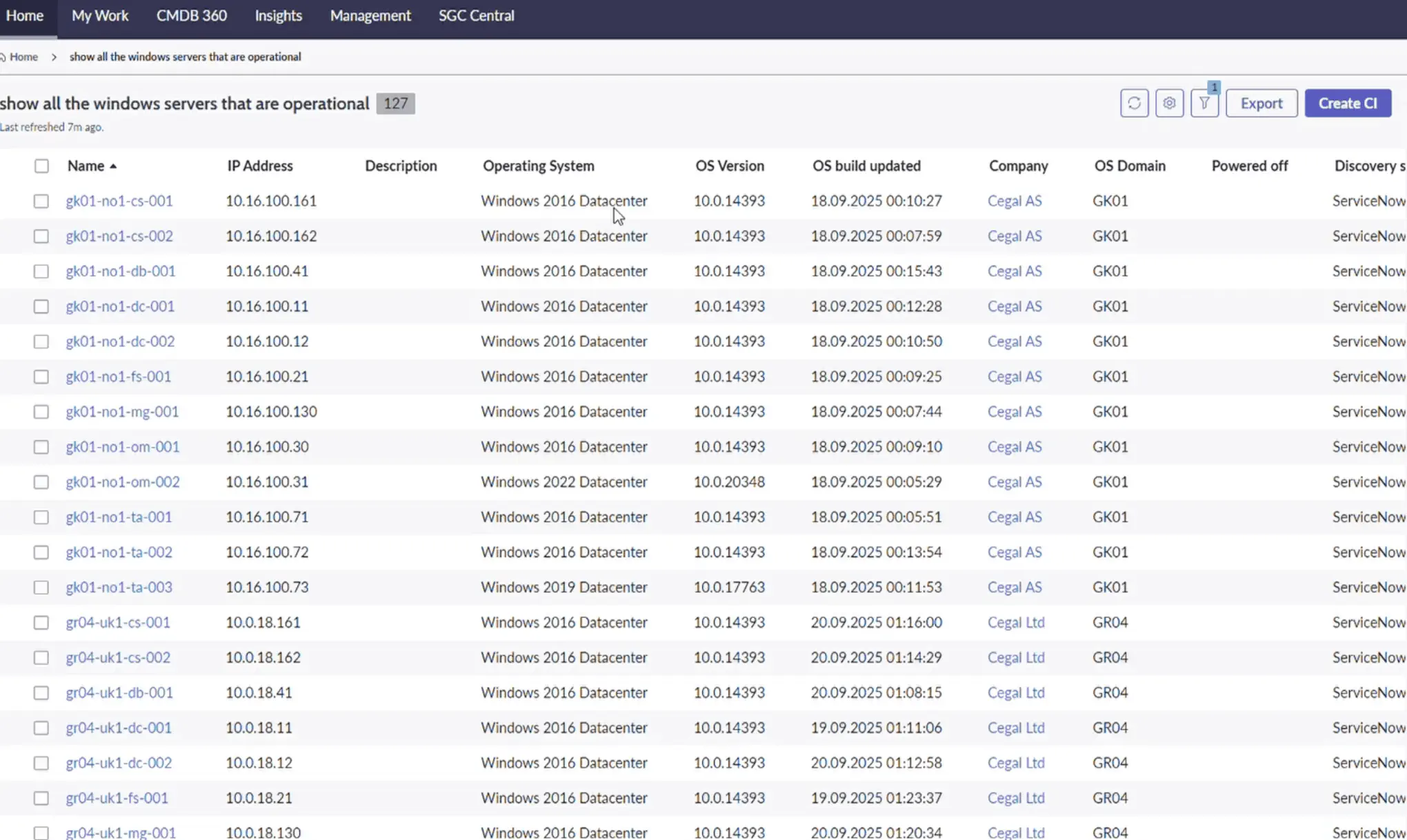Open the Cegal Ltd link for gr04-uk1-cs-001
The image size is (1407, 840).
pos(1015,622)
